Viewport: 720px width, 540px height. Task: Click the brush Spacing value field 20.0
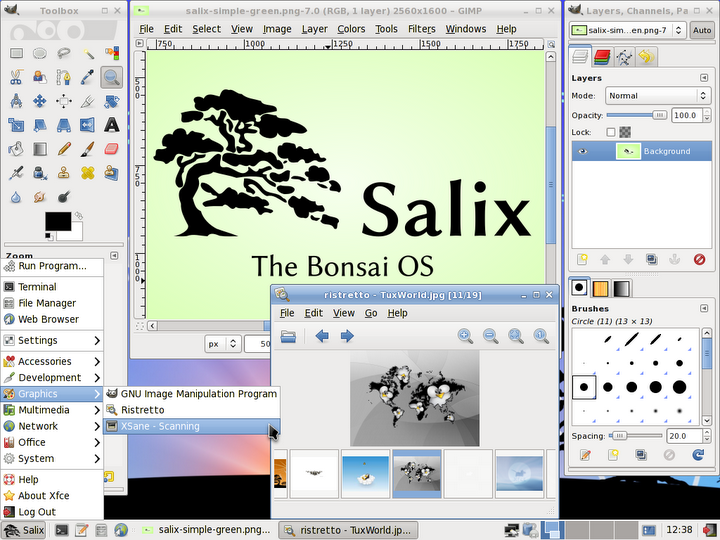(684, 436)
